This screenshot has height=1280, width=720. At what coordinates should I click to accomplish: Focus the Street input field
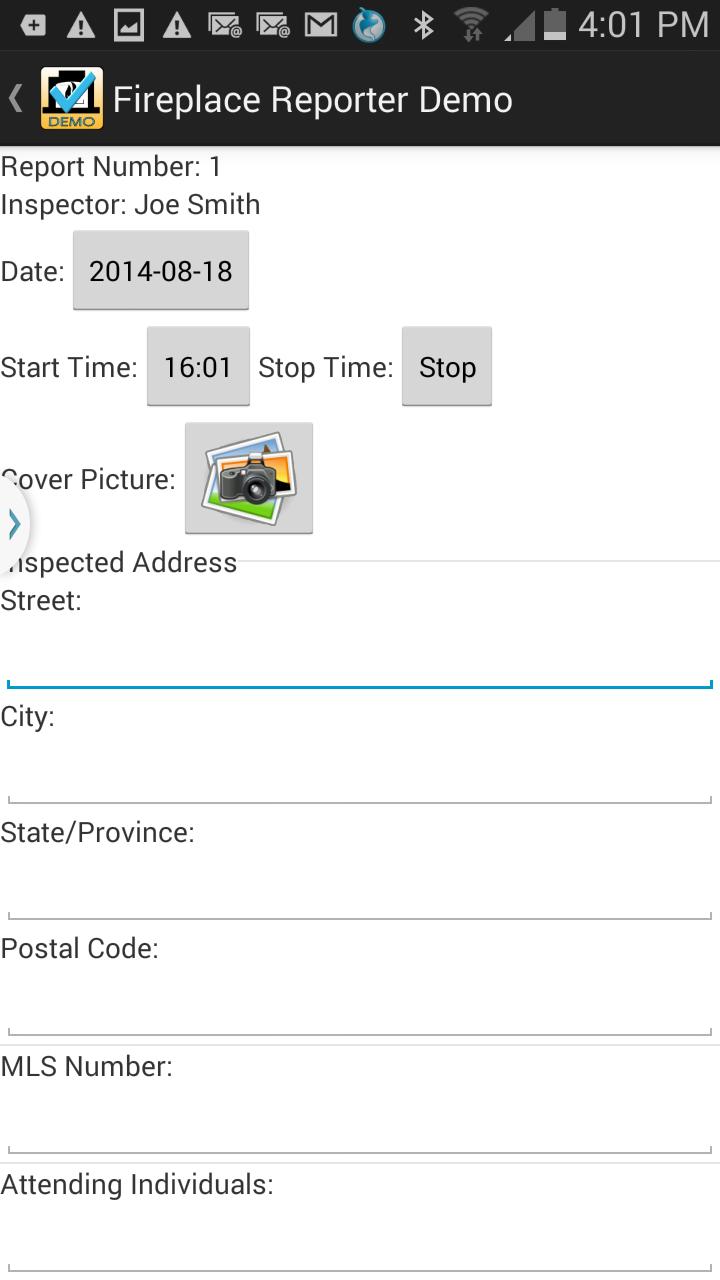click(360, 660)
